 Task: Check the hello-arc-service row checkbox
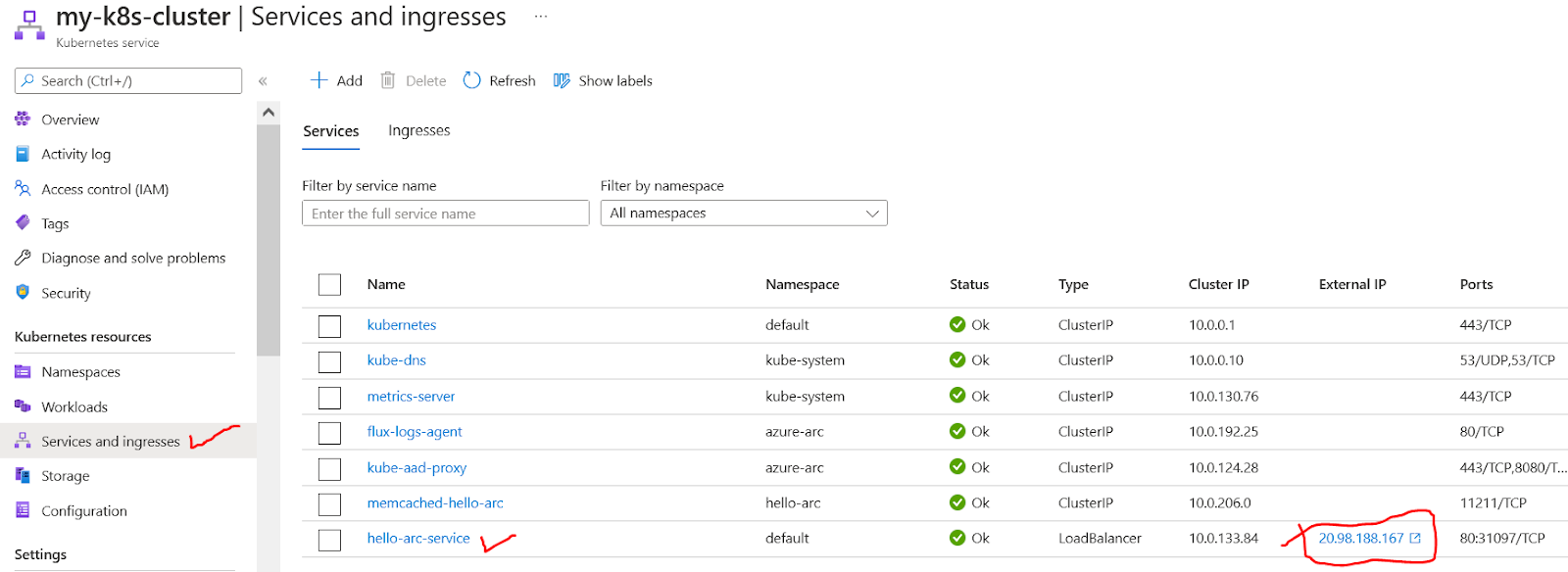(329, 540)
